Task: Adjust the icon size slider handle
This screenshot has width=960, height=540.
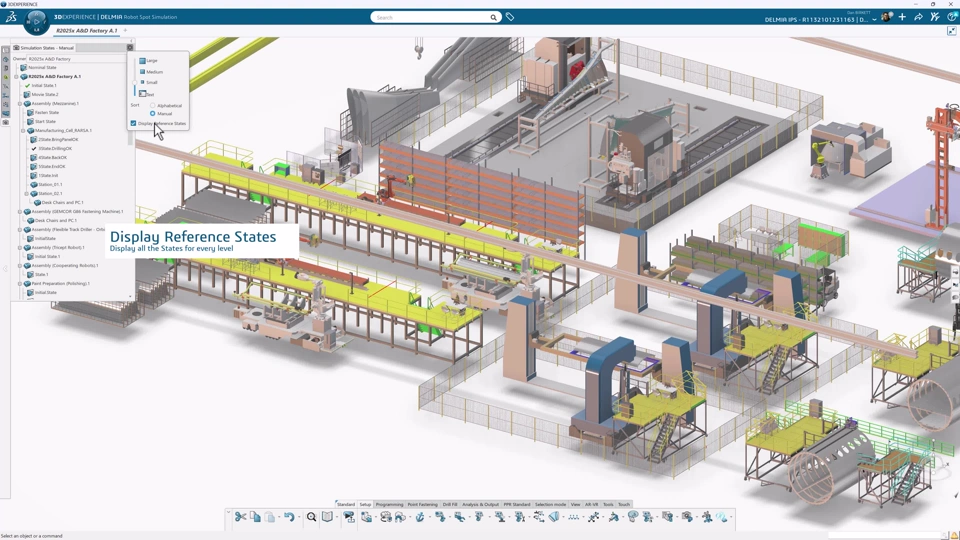Action: 135,83
